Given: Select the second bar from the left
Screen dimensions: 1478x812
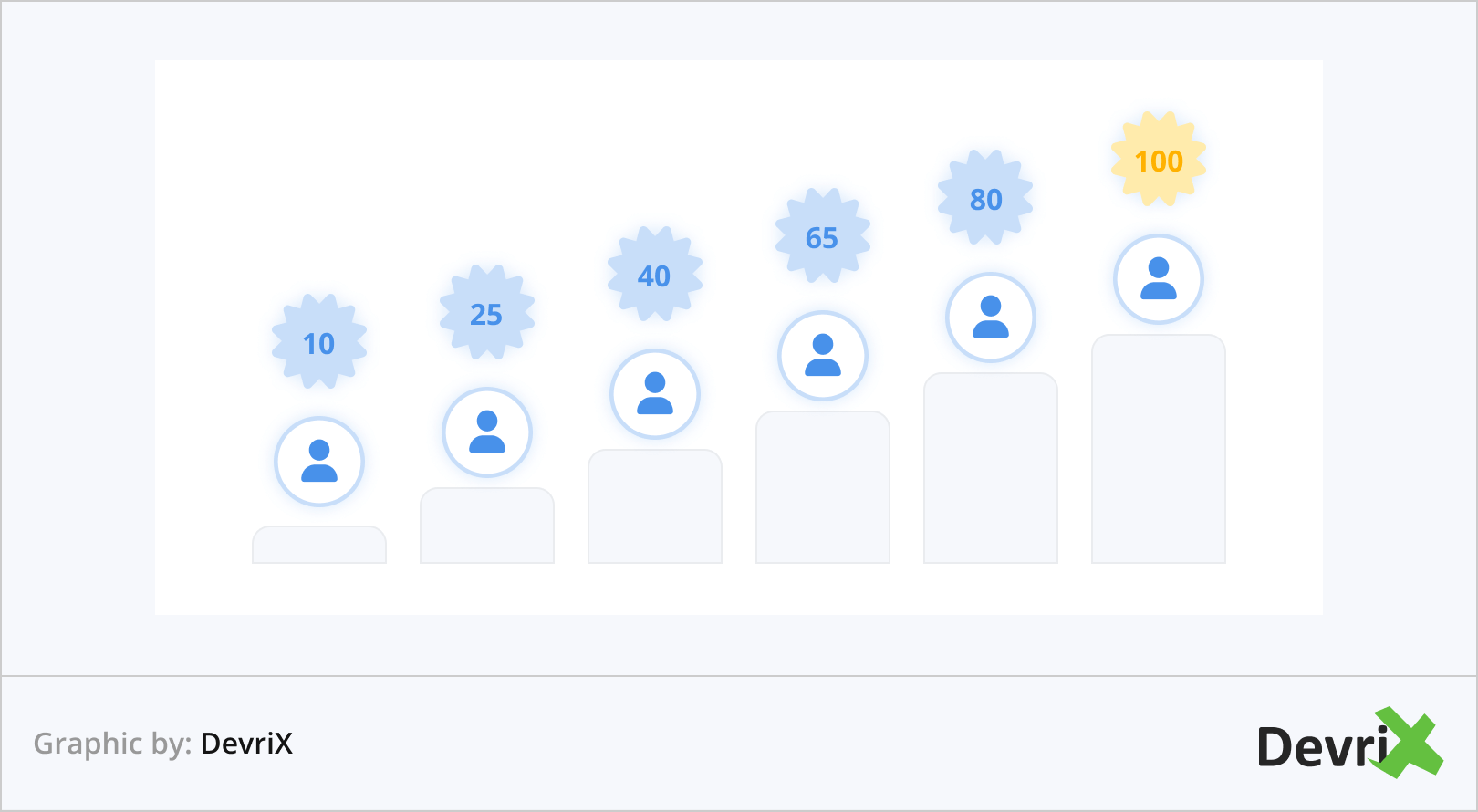Looking at the screenshot, I should tap(487, 526).
